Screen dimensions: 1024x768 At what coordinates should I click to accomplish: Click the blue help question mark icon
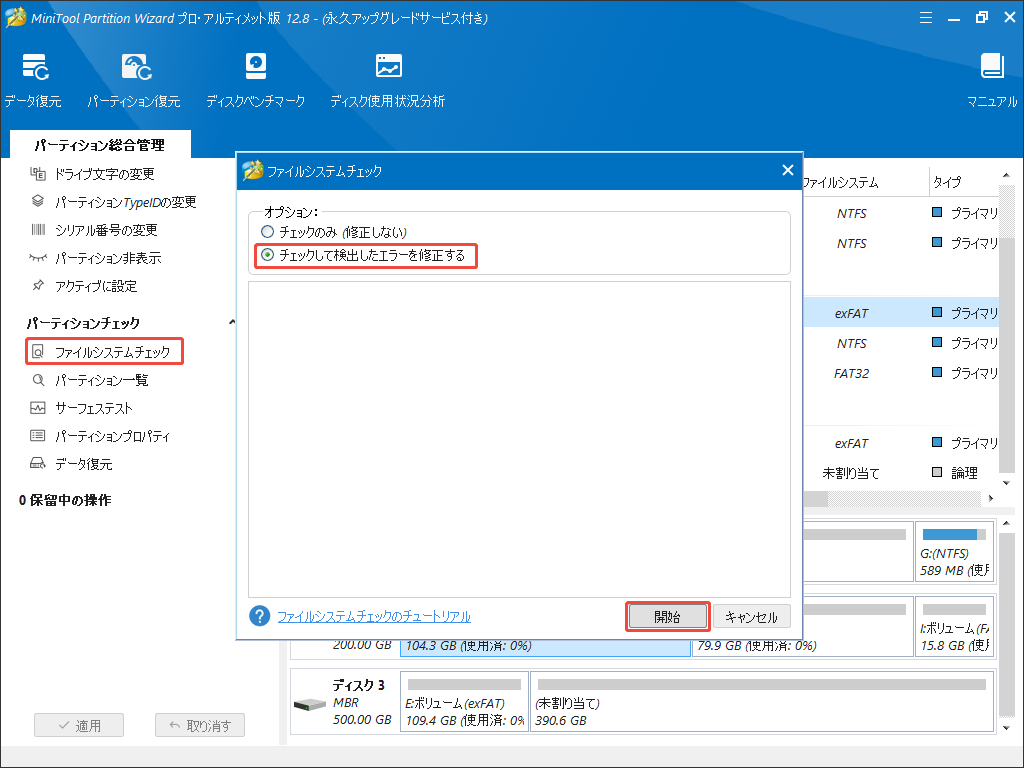pyautogui.click(x=259, y=616)
